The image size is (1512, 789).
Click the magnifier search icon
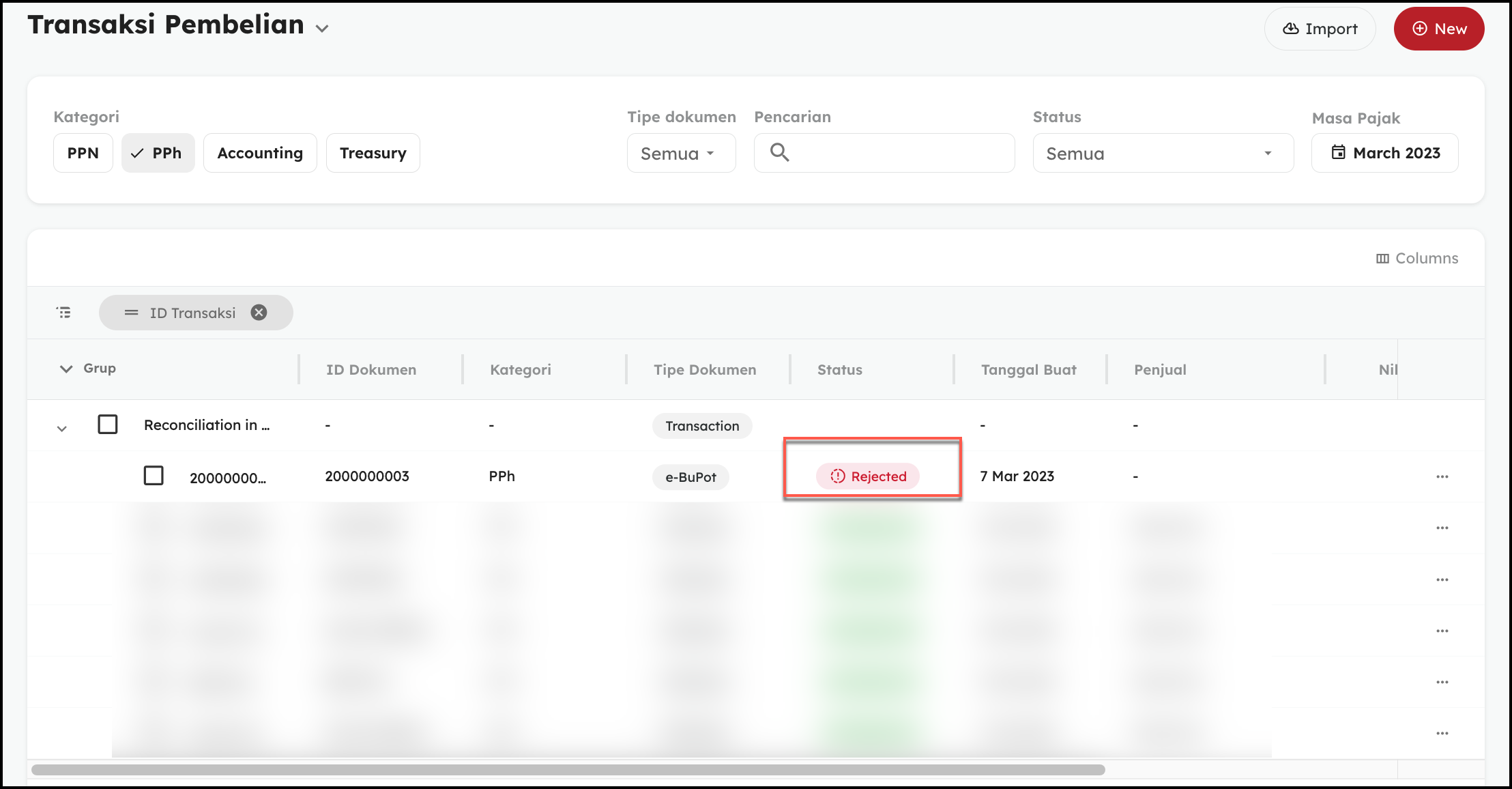(779, 152)
